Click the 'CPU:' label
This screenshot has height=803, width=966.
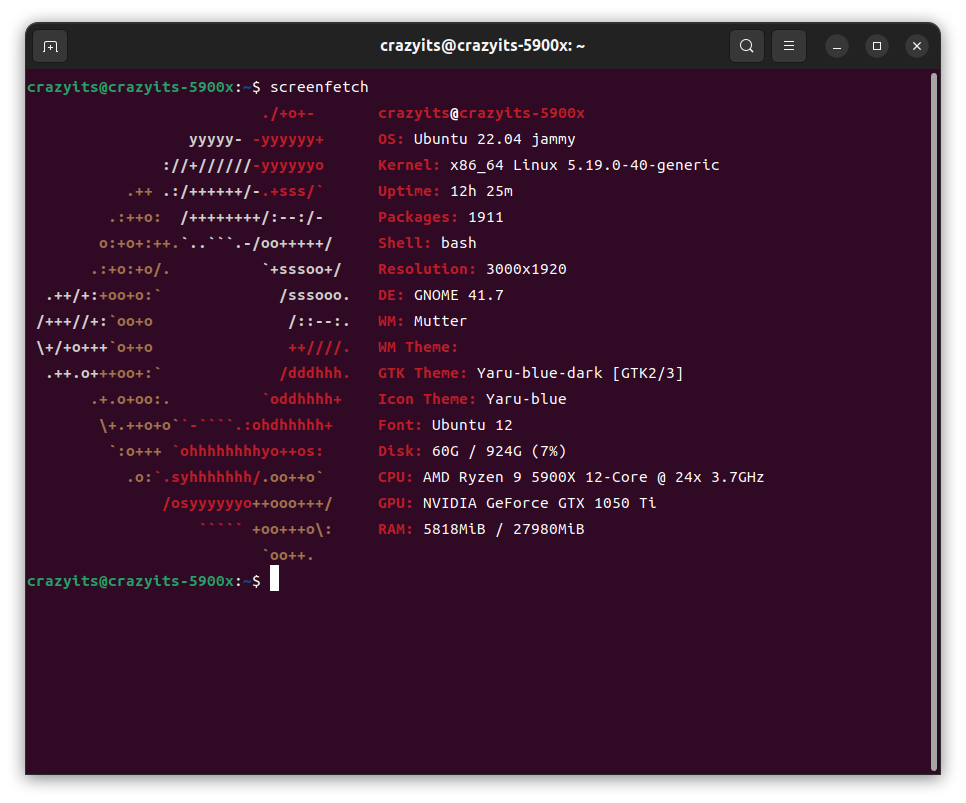396,477
